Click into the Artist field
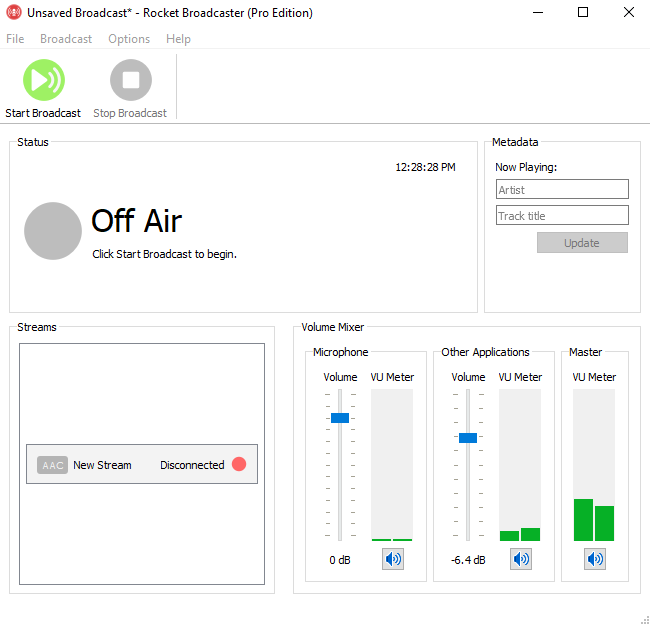Image resolution: width=650 pixels, height=626 pixels. click(562, 189)
